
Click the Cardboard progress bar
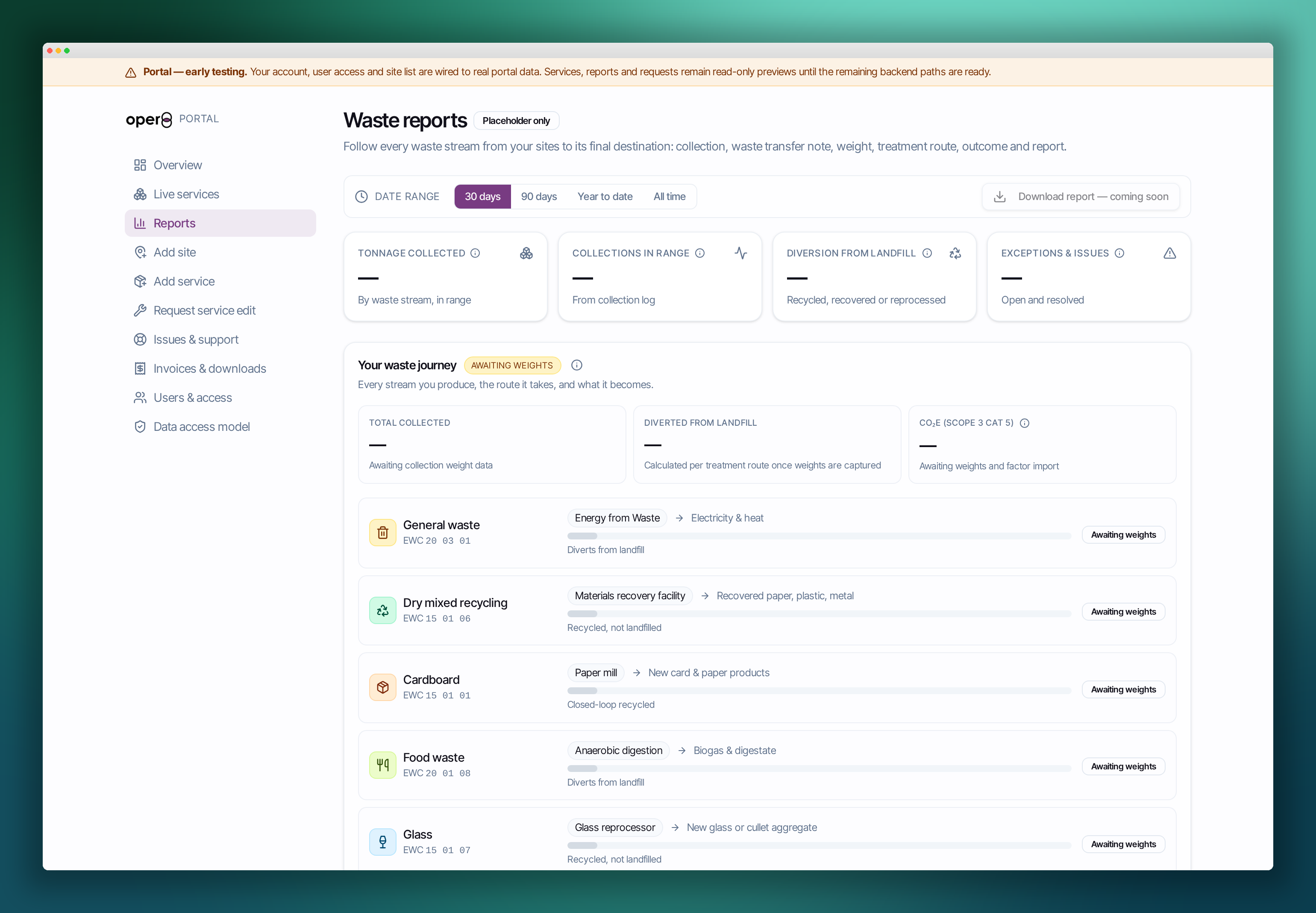pyautogui.click(x=819, y=691)
